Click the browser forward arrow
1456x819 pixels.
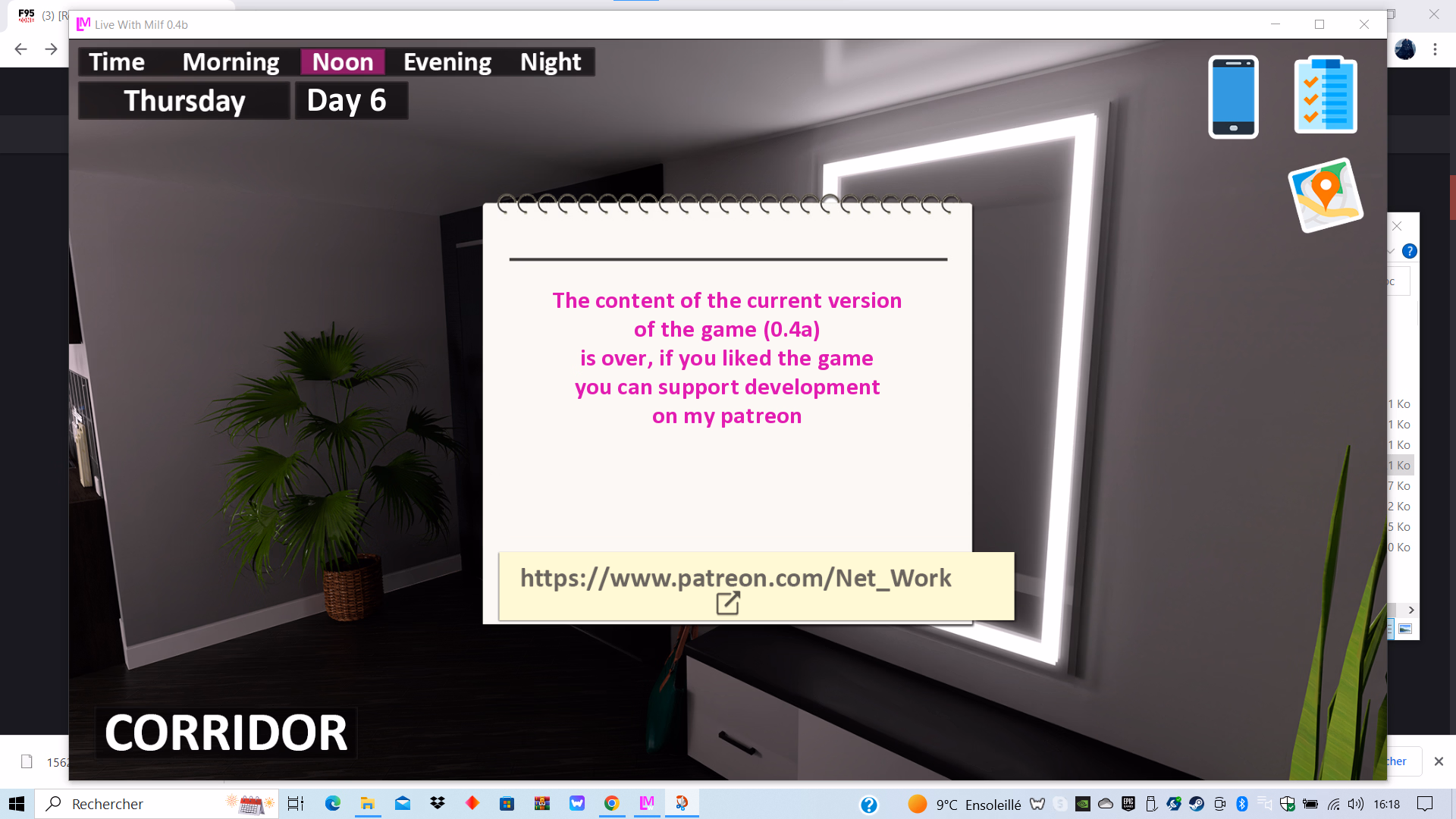[51, 49]
